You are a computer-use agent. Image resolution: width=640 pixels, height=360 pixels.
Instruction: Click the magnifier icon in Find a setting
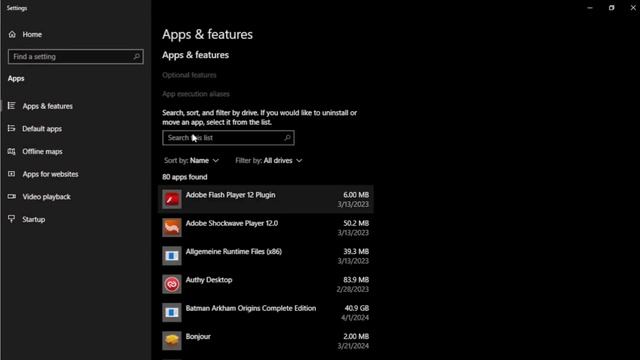[x=137, y=57]
